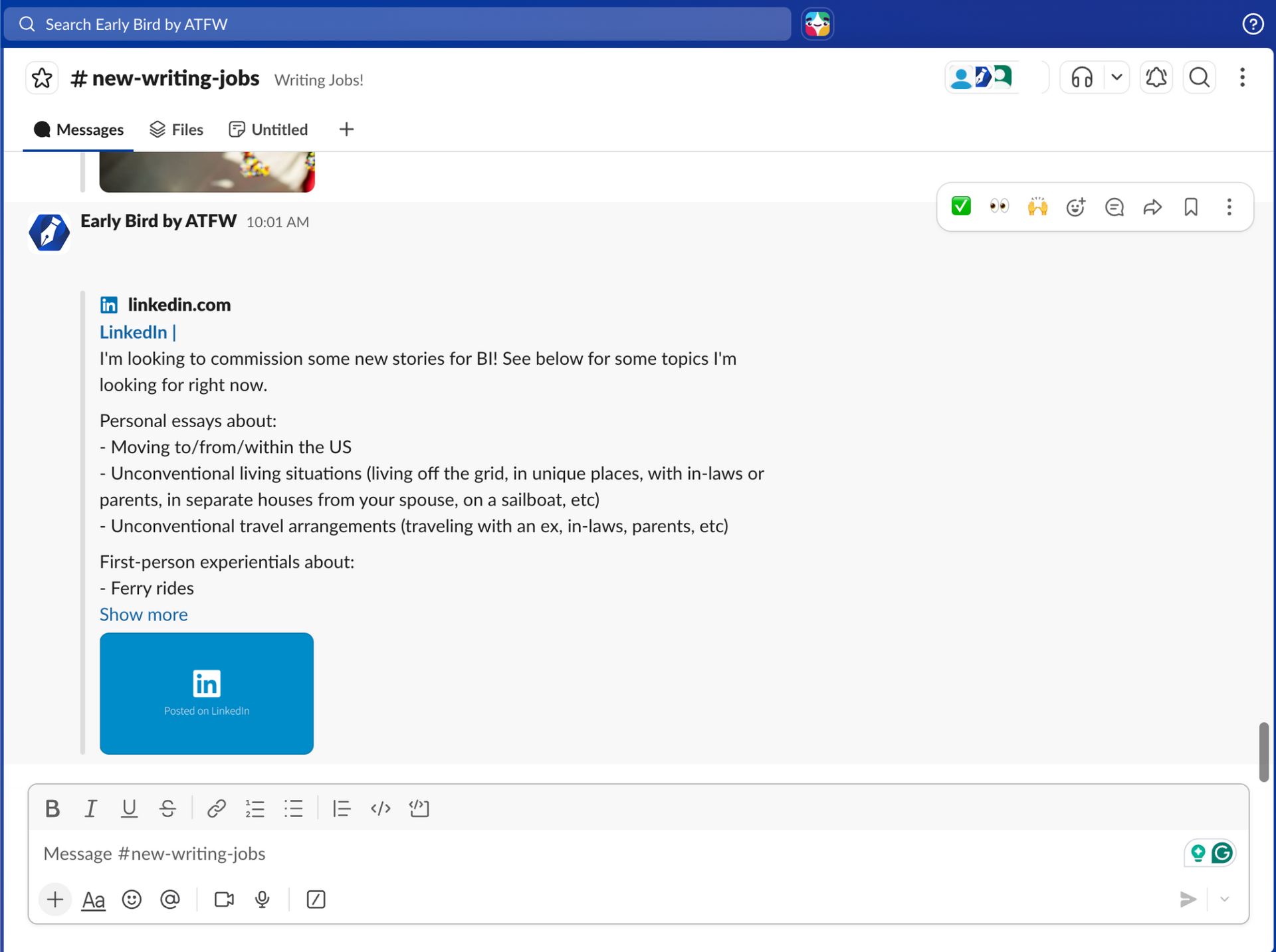The image size is (1276, 952).
Task: Forward the Early Bird message
Action: point(1152,207)
